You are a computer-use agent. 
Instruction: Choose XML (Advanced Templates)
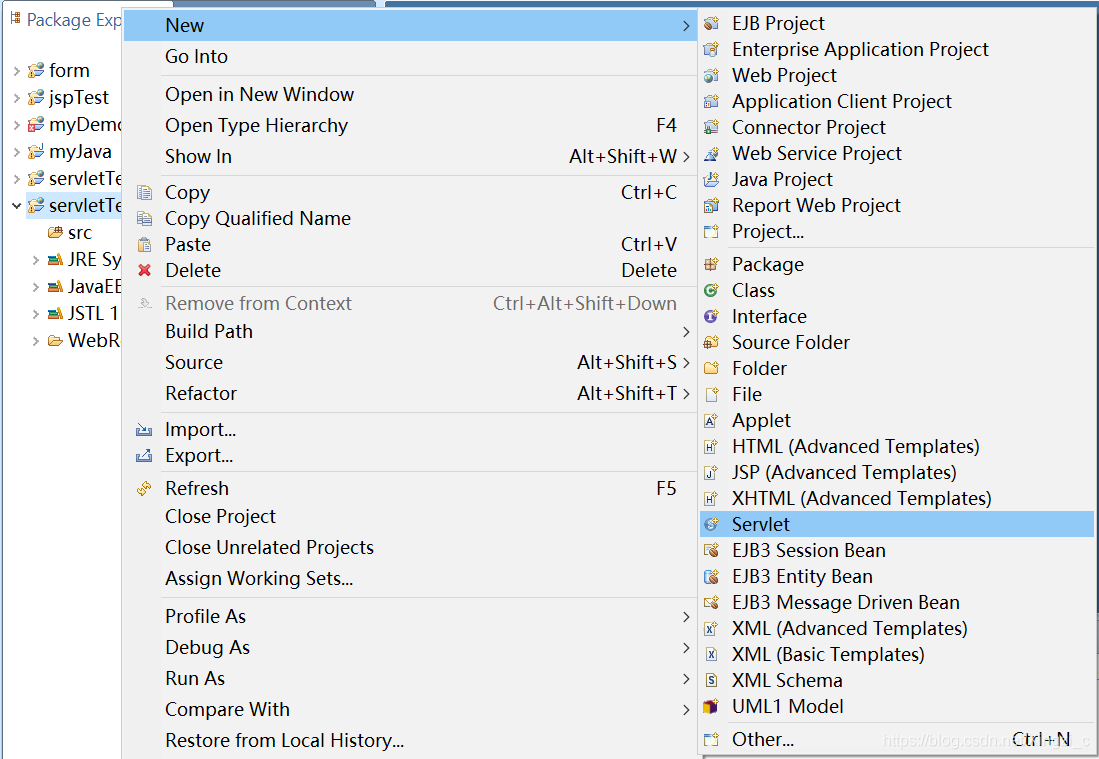click(896, 628)
